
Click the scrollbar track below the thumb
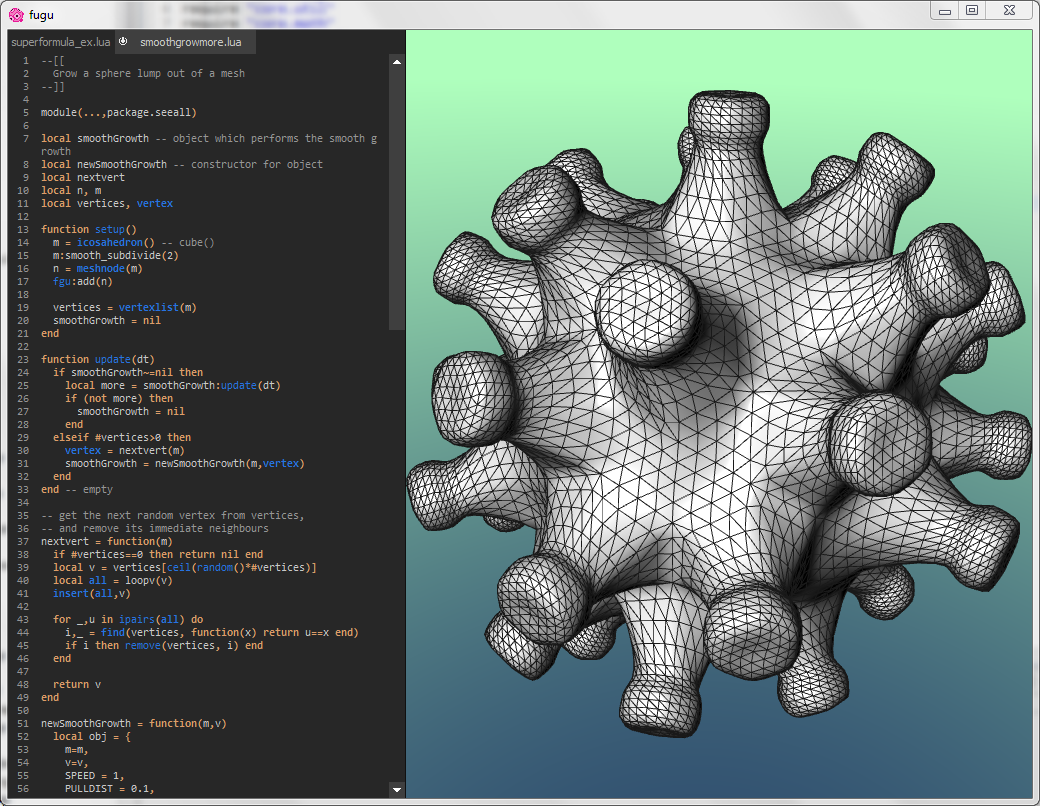[x=396, y=550]
